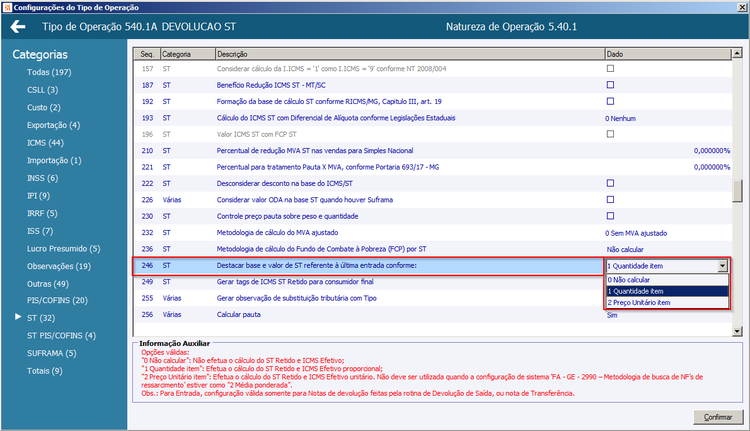Click the 'Tipo de Operação 540.1A DEVOLUCAO ST' title
Image resolution: width=750 pixels, height=431 pixels.
139,27
